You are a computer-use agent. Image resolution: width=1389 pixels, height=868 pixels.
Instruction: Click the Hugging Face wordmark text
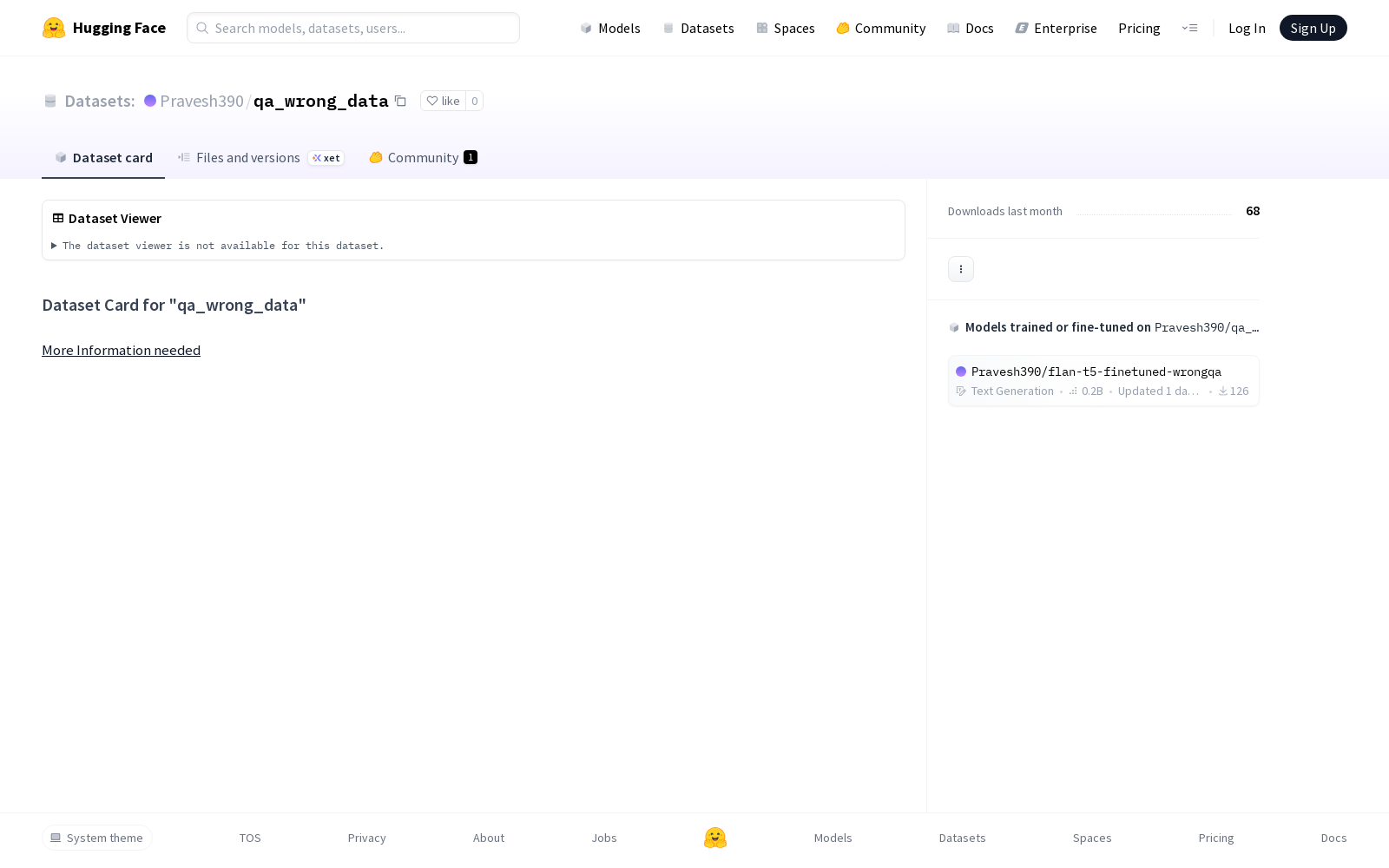[x=119, y=28]
